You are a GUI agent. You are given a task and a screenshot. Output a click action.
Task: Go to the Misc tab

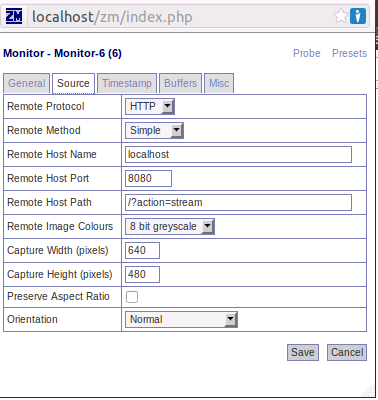pyautogui.click(x=219, y=83)
